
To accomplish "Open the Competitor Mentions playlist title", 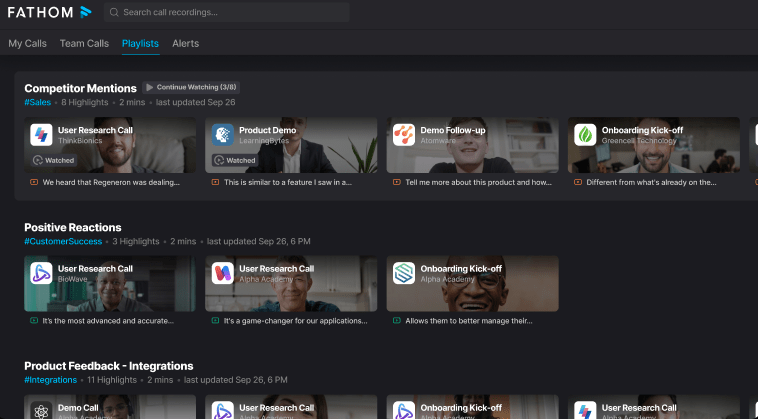I will point(81,88).
